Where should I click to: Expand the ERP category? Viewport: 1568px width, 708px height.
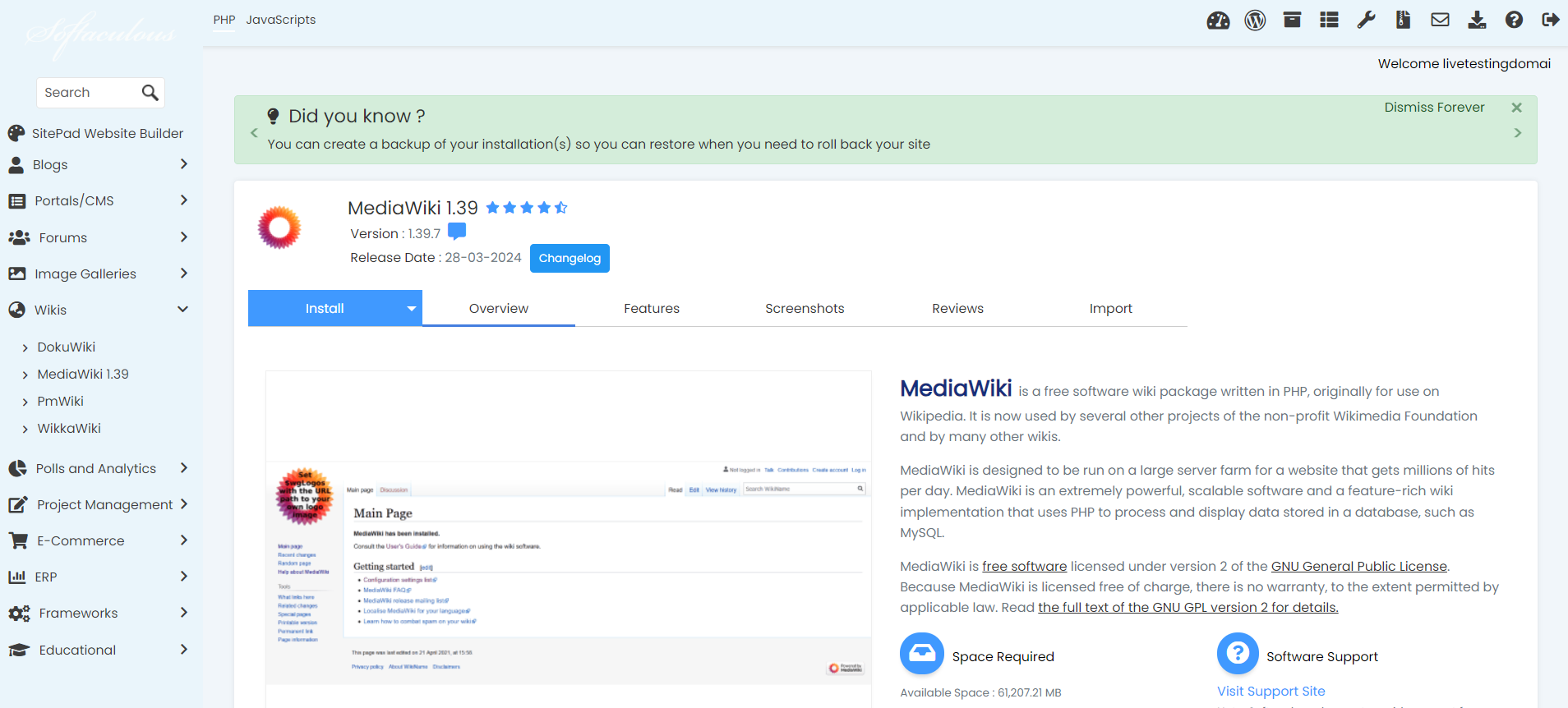(97, 577)
